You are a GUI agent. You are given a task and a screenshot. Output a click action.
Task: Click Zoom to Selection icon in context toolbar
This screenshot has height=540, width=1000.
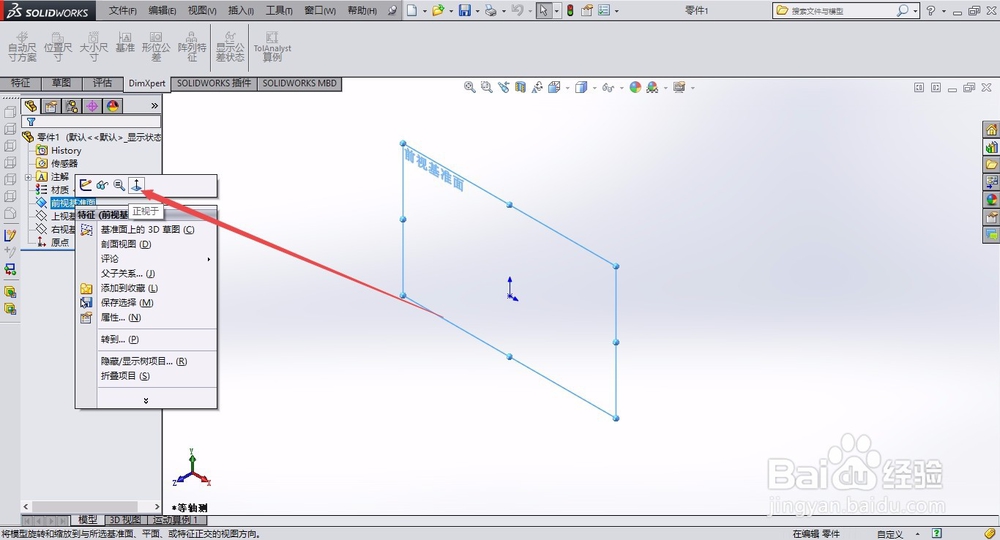pyautogui.click(x=119, y=185)
